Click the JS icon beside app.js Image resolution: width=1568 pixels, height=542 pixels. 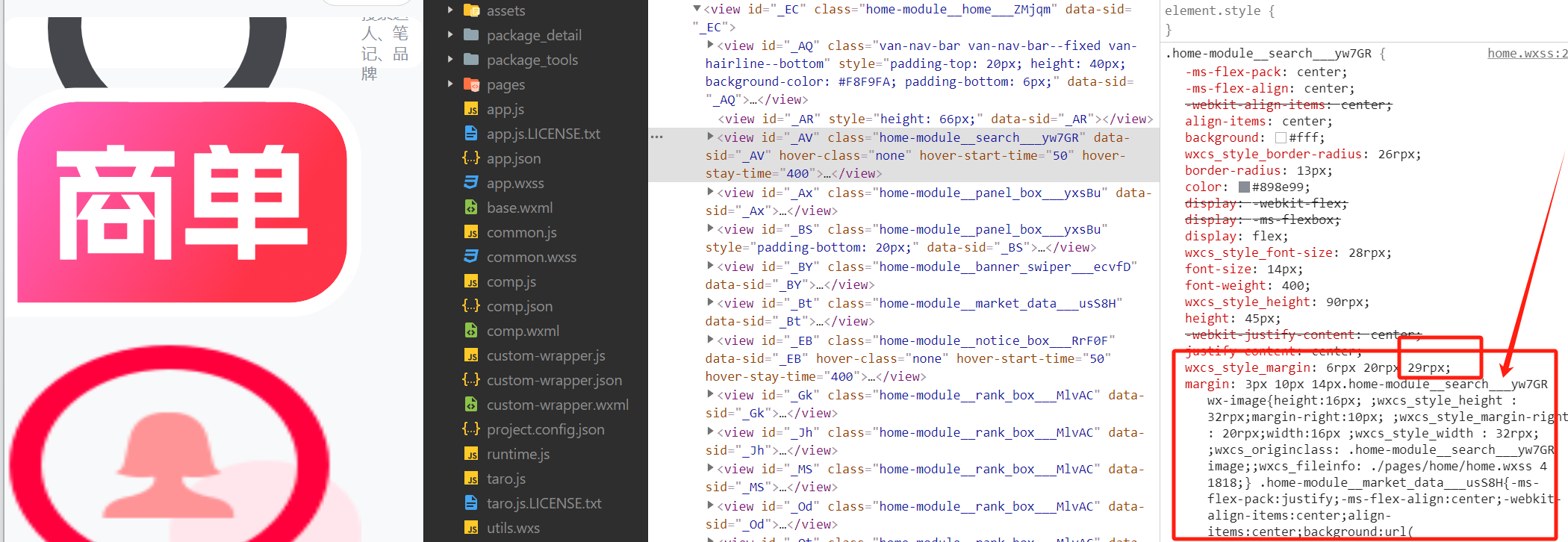pos(471,109)
